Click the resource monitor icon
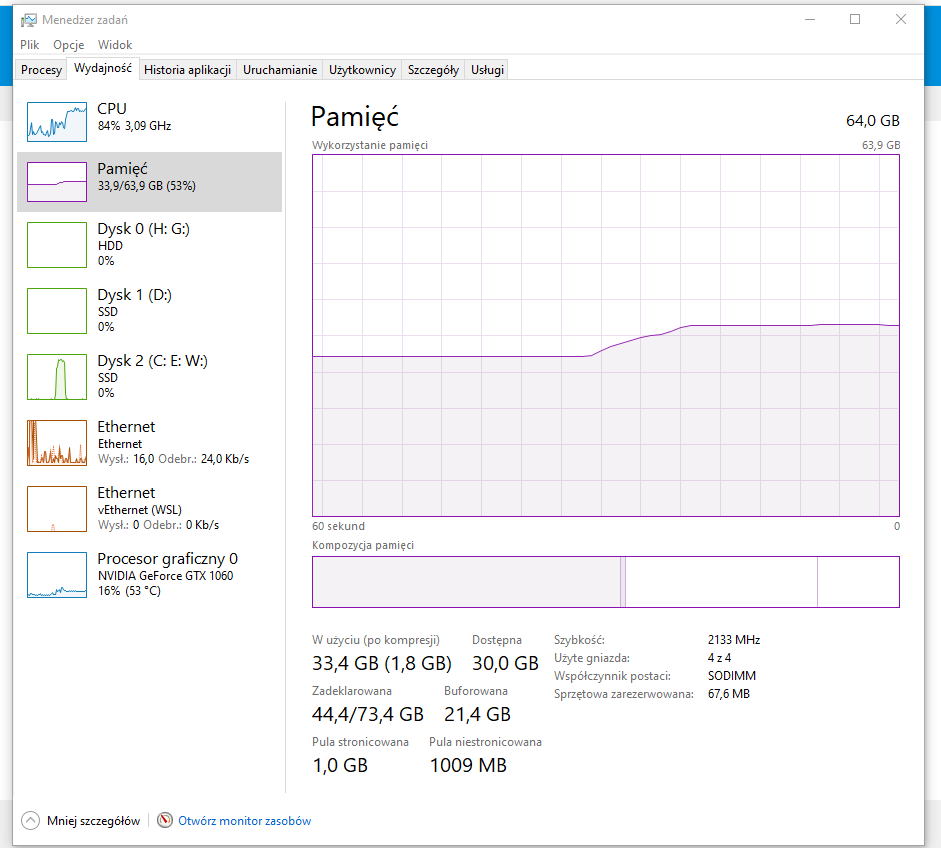Screen dimensions: 941x848 click(165, 820)
